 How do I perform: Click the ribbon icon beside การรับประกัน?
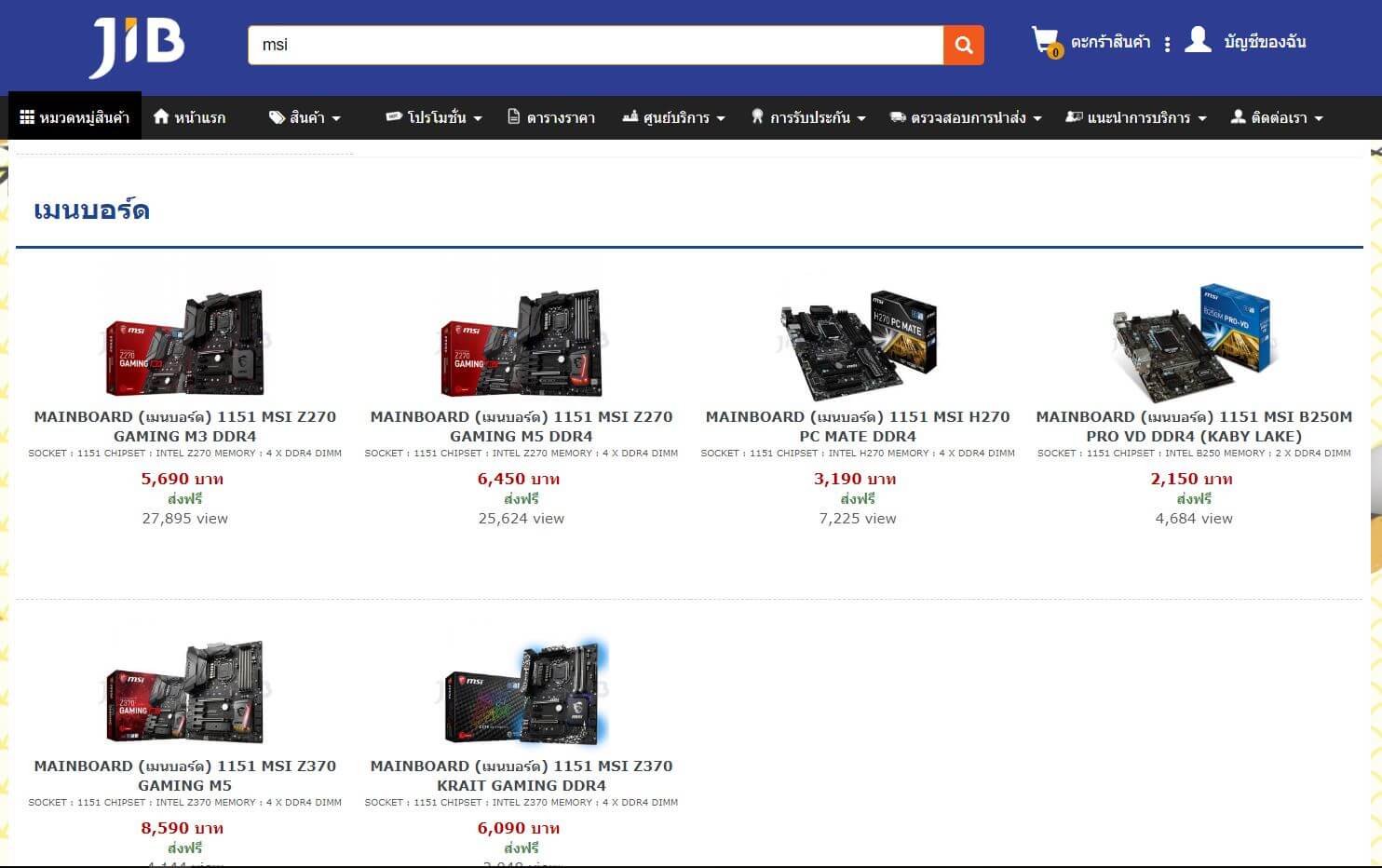757,116
